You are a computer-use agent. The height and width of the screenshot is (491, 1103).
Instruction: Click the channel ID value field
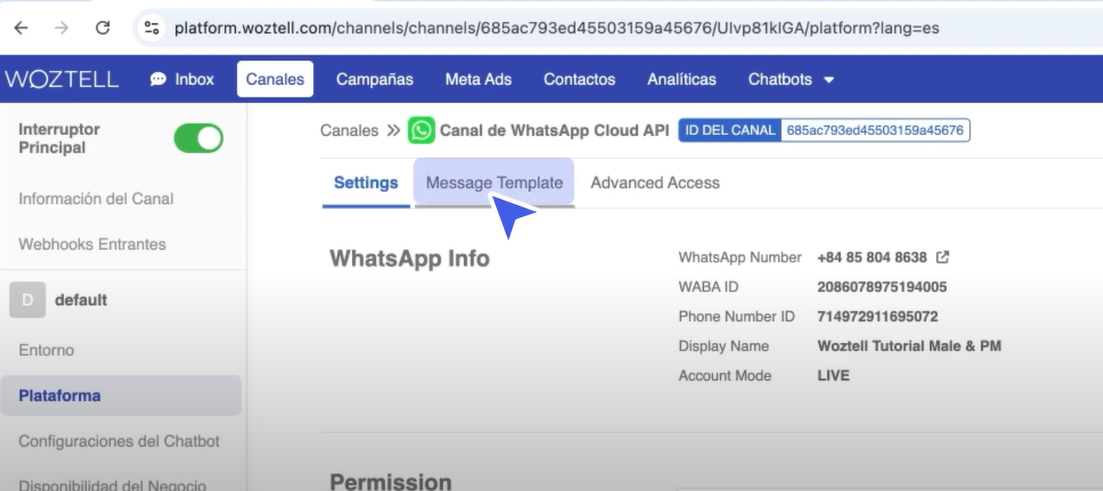875,130
